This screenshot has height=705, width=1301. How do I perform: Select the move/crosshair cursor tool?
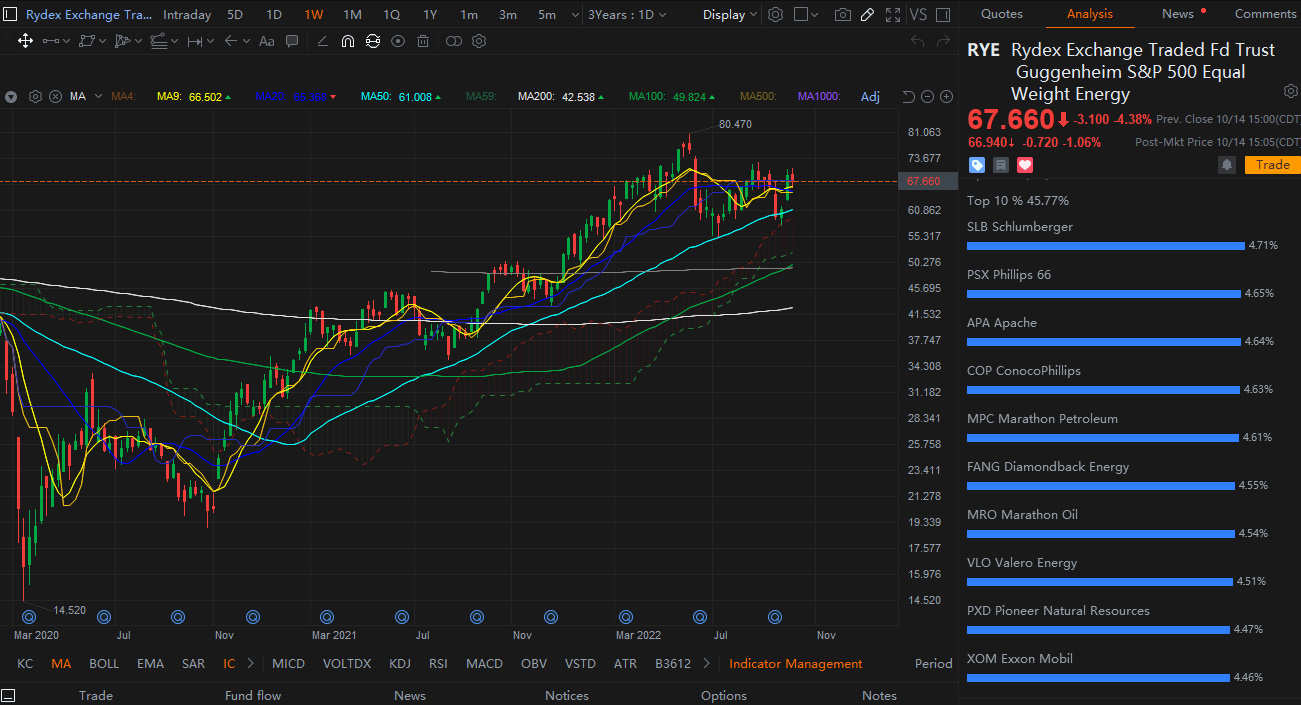(25, 41)
